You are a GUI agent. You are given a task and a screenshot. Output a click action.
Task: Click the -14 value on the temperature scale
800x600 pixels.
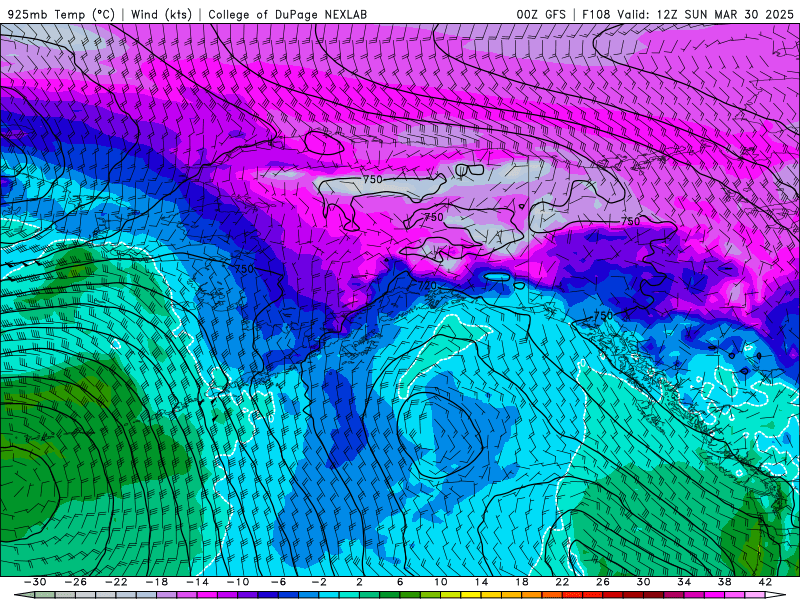click(x=197, y=582)
